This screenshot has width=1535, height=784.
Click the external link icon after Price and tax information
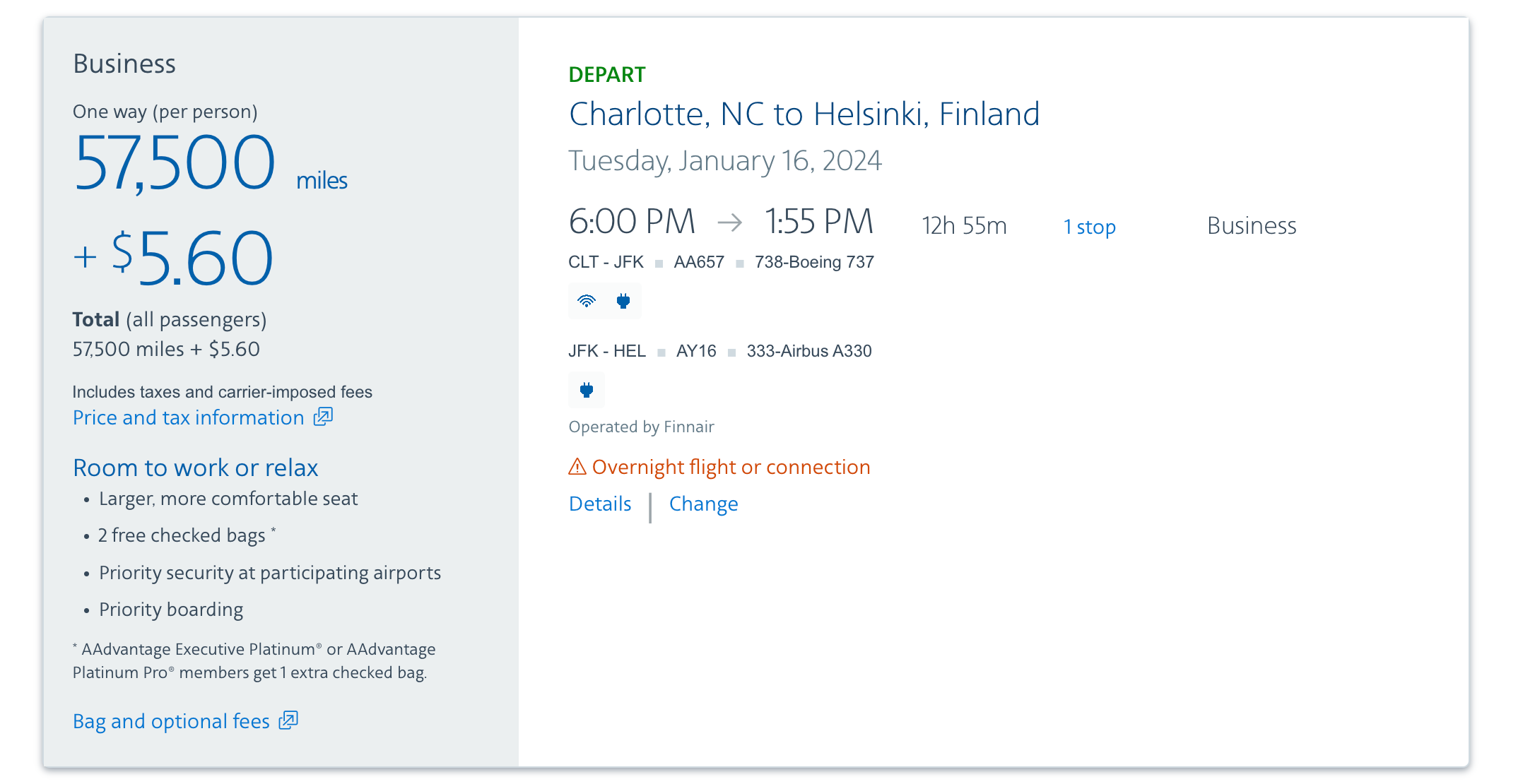click(323, 417)
